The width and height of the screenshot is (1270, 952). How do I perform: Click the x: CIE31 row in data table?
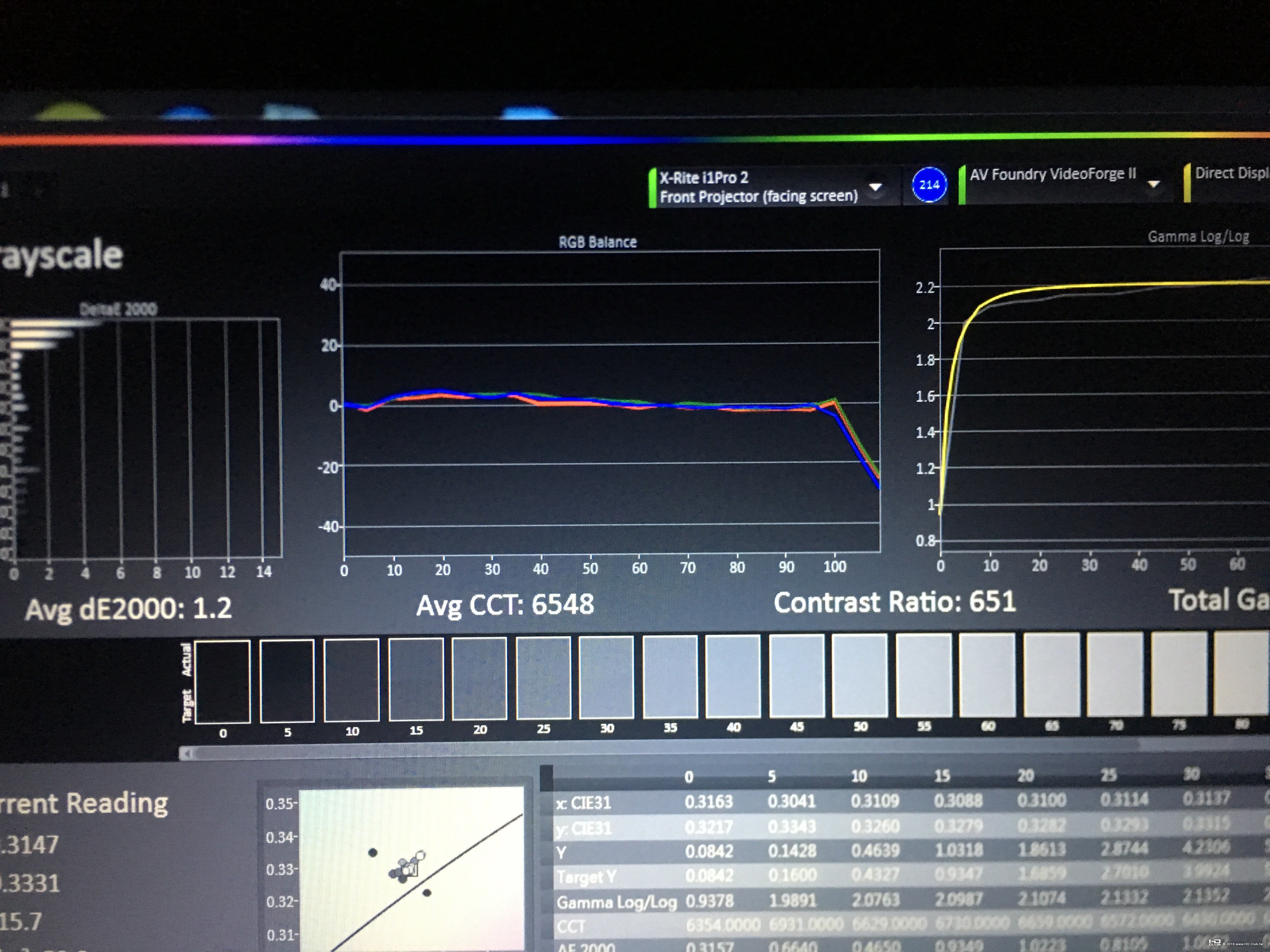(x=583, y=803)
